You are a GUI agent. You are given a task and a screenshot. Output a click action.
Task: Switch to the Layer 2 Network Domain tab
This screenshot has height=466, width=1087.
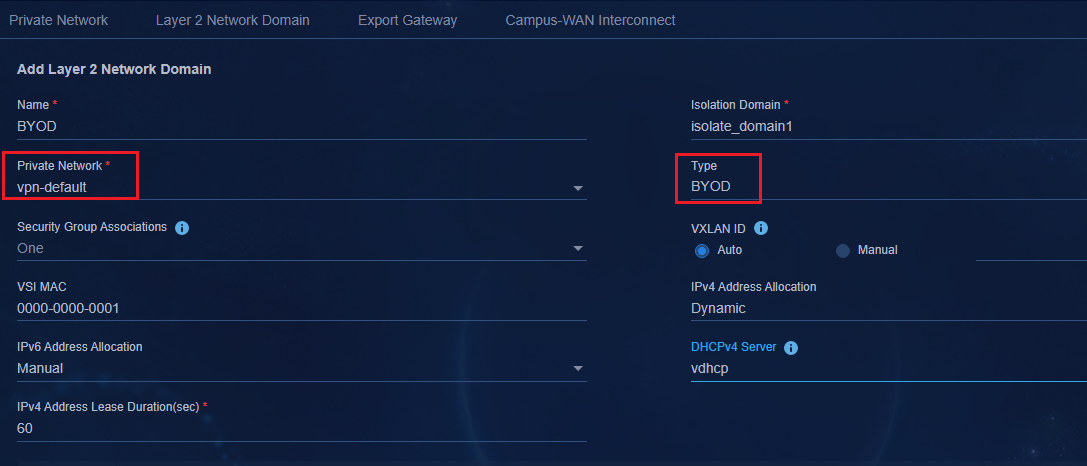tap(233, 20)
